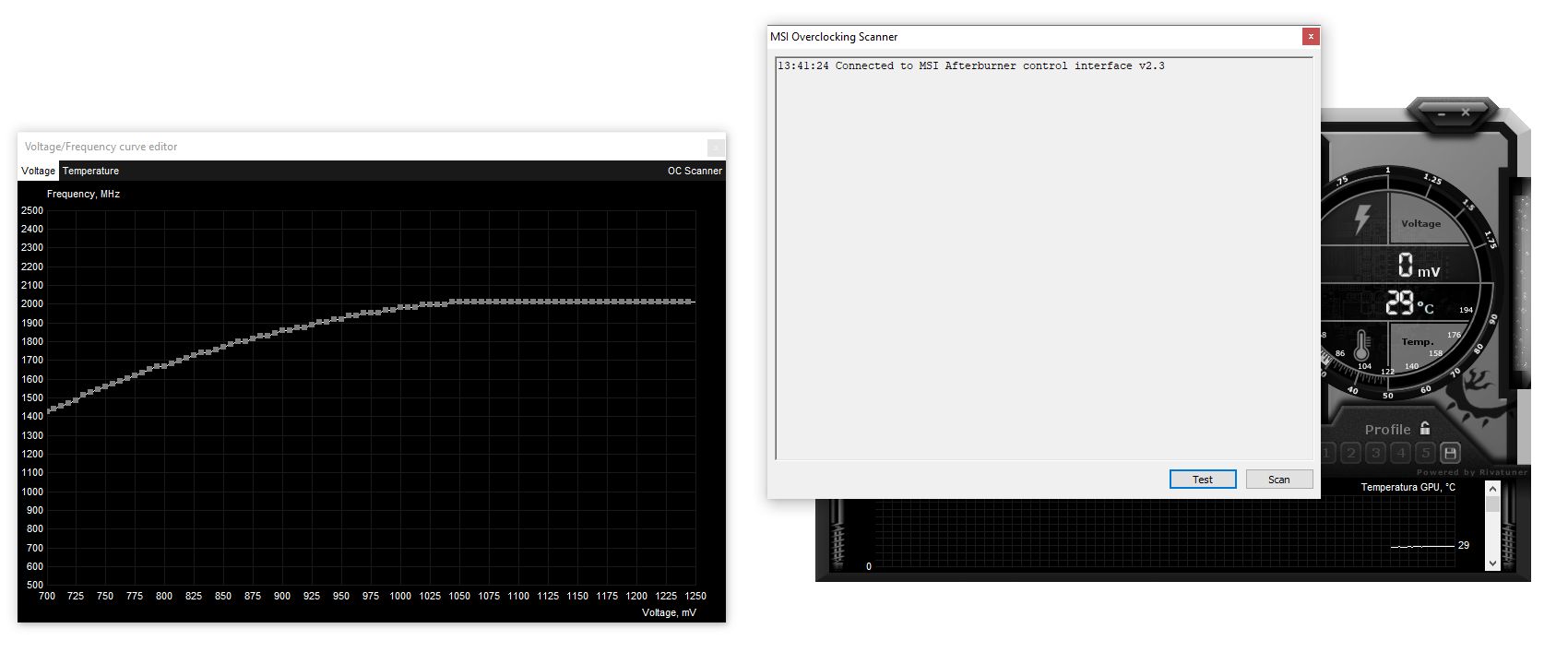Select profile slot 2
Viewport: 1568px width, 664px height.
[x=1351, y=453]
